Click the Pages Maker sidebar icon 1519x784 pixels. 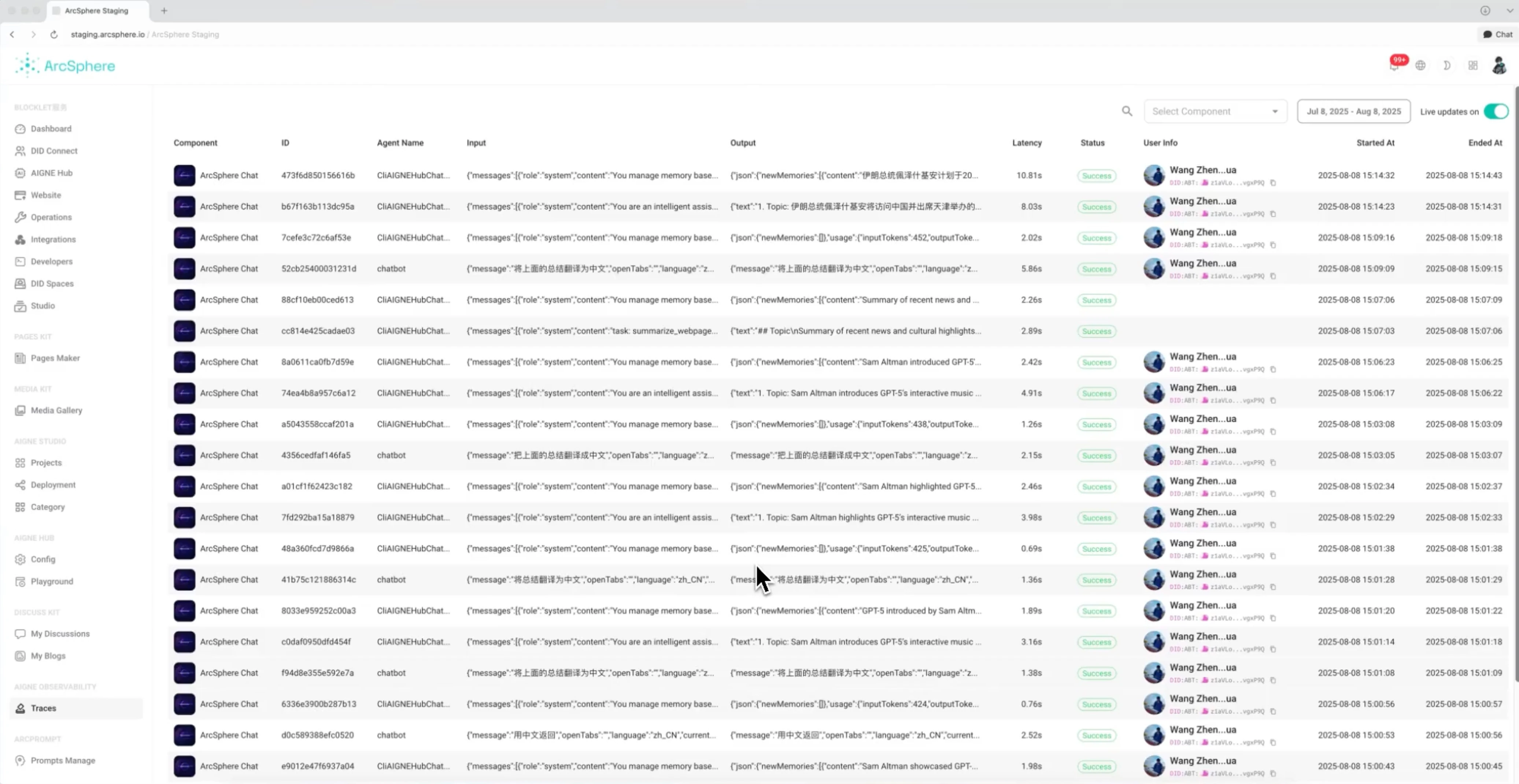(x=20, y=358)
